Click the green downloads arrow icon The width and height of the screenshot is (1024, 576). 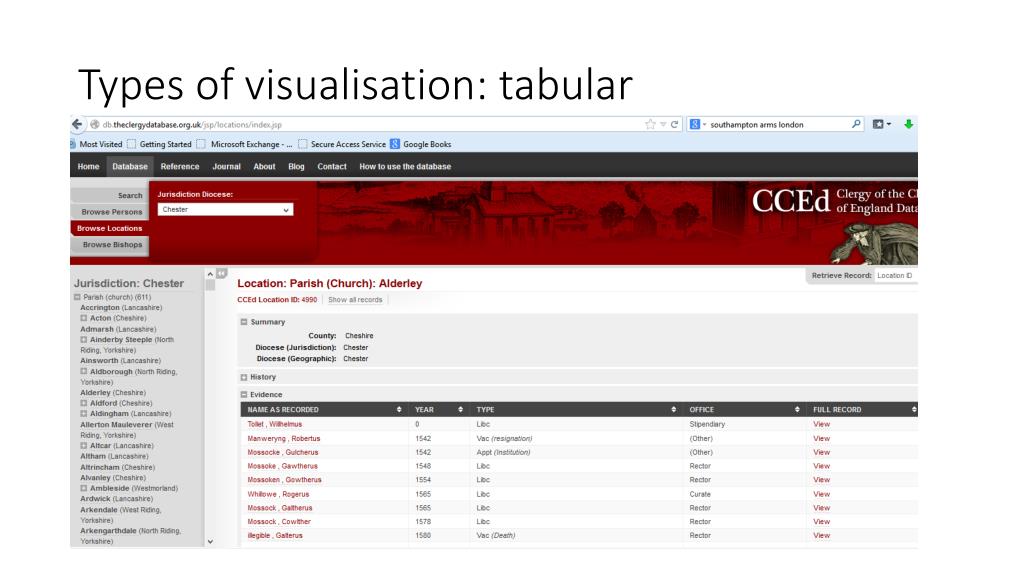908,124
